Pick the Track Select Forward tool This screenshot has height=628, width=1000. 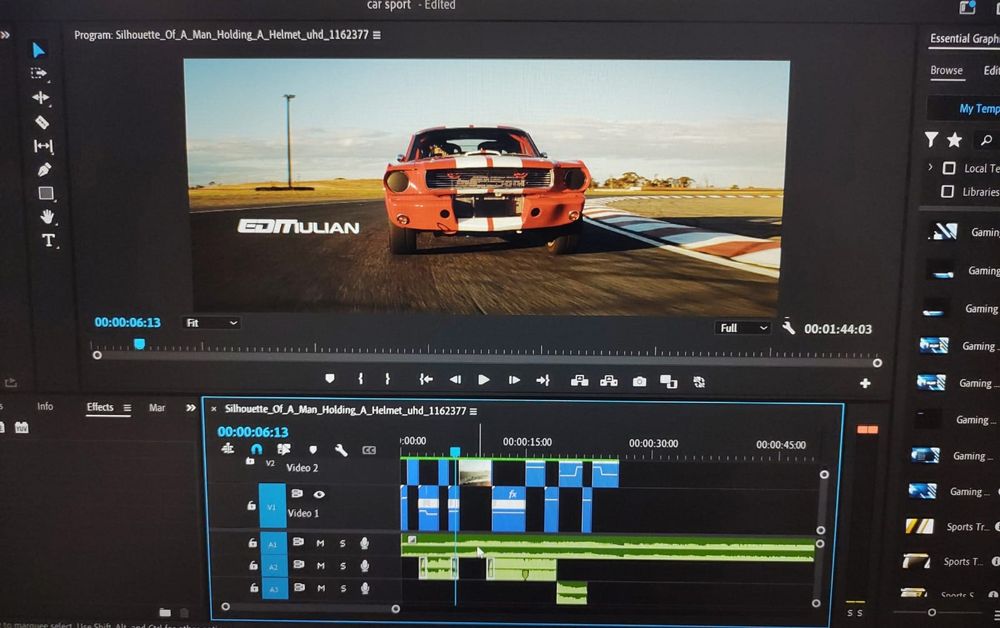click(x=39, y=74)
